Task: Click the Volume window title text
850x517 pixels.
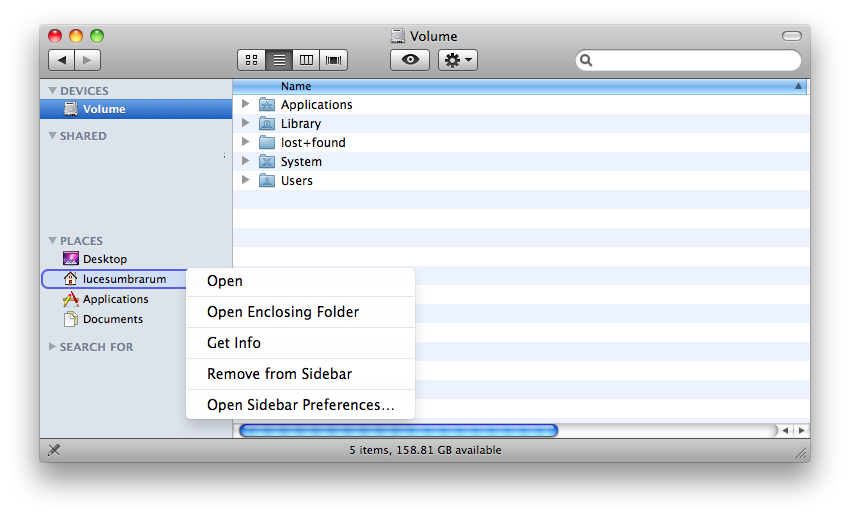Action: tap(434, 36)
